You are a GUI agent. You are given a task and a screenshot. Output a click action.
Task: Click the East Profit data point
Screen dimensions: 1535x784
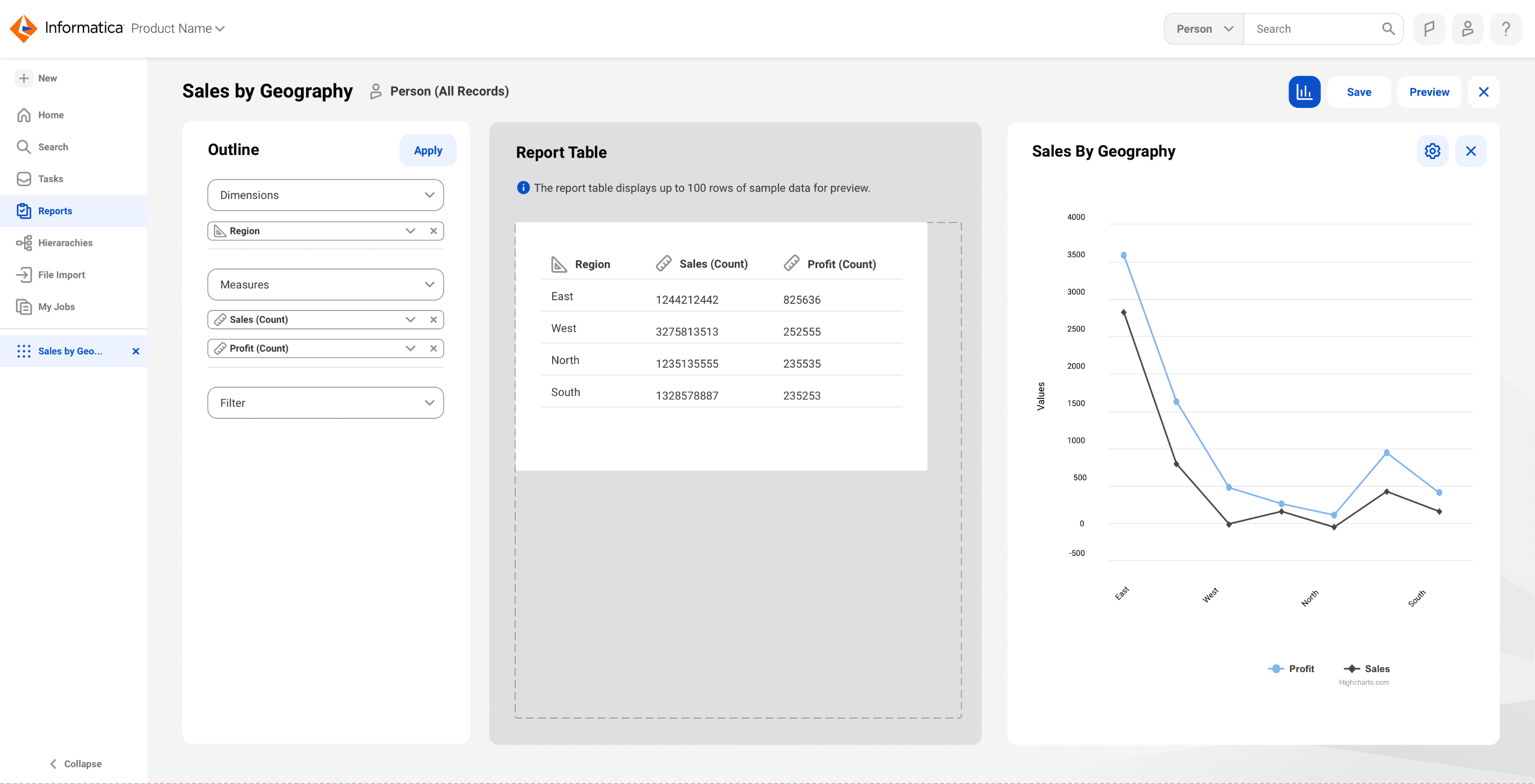click(1124, 255)
